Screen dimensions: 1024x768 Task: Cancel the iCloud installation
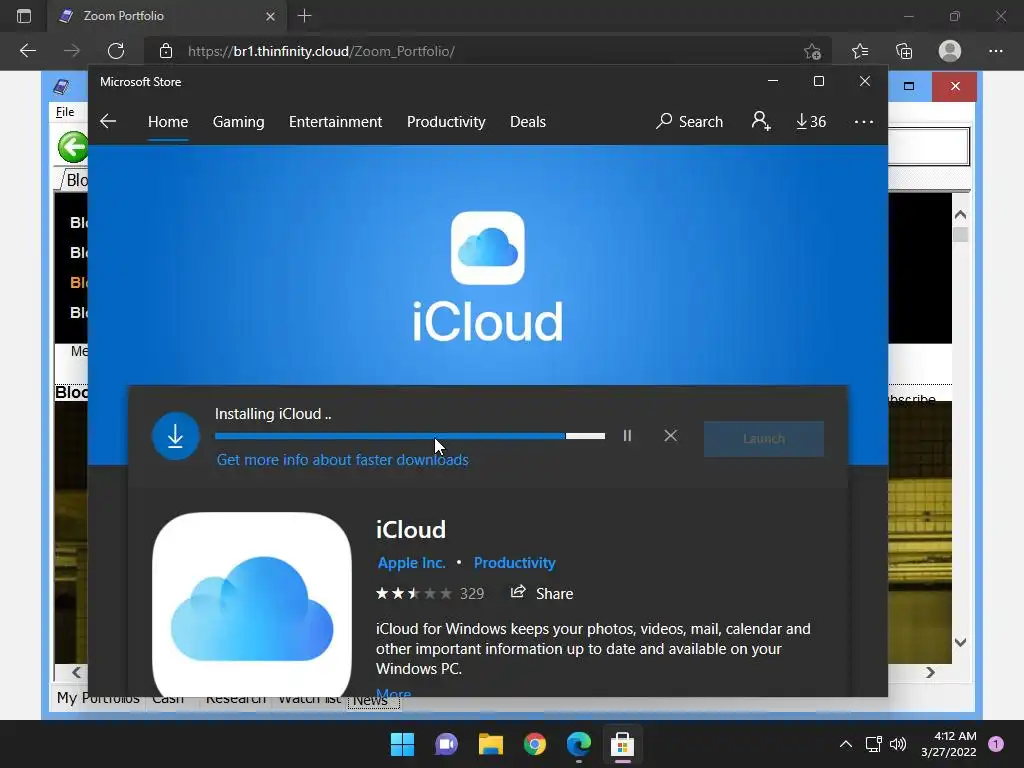click(671, 436)
